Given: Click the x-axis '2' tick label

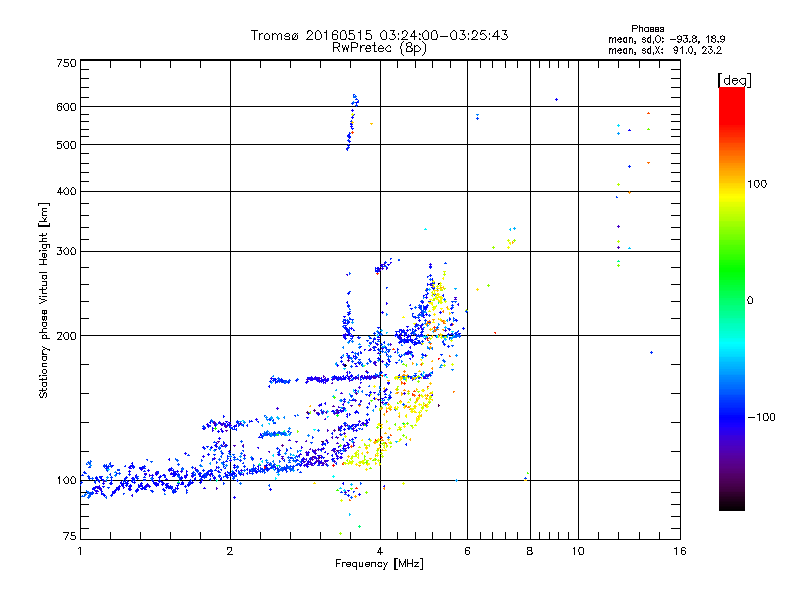Looking at the screenshot, I should (230, 551).
